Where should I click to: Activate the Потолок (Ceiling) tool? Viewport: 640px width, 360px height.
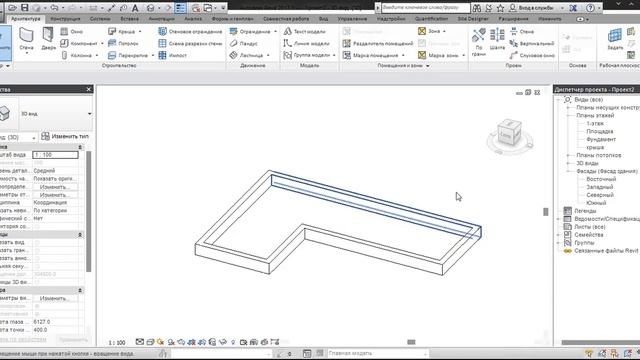[x=123, y=43]
